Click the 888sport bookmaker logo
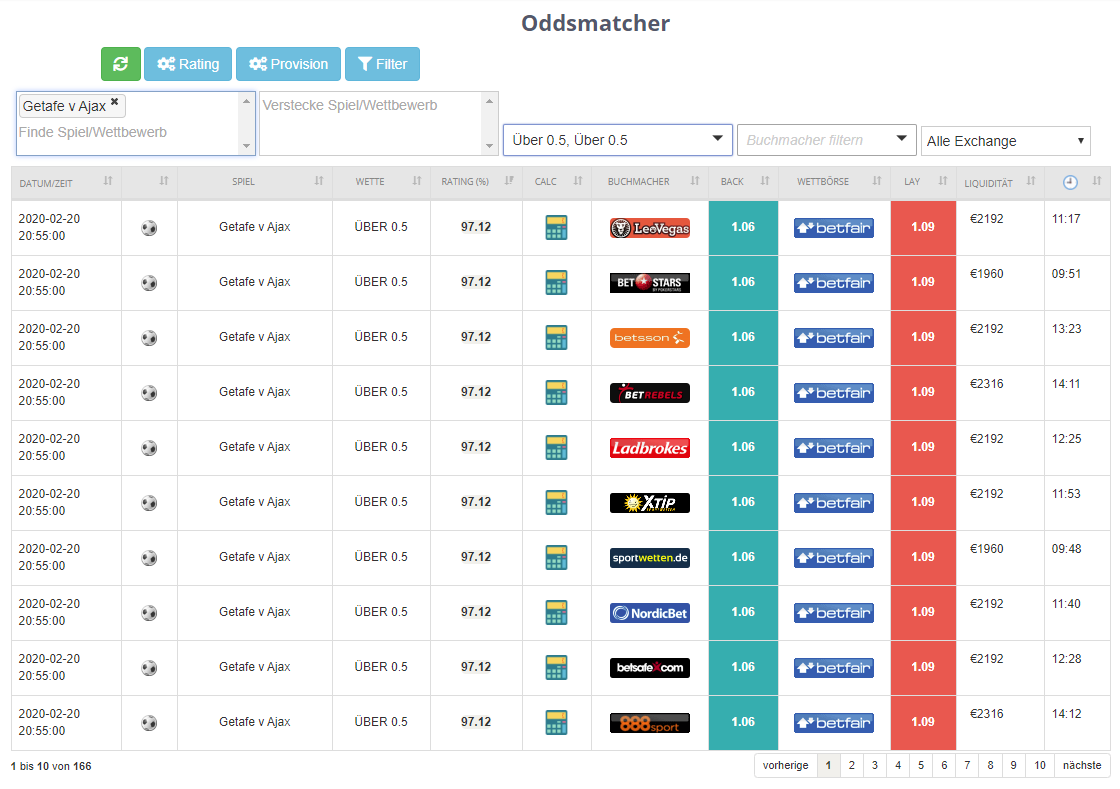1120x789 pixels. pyautogui.click(x=650, y=723)
